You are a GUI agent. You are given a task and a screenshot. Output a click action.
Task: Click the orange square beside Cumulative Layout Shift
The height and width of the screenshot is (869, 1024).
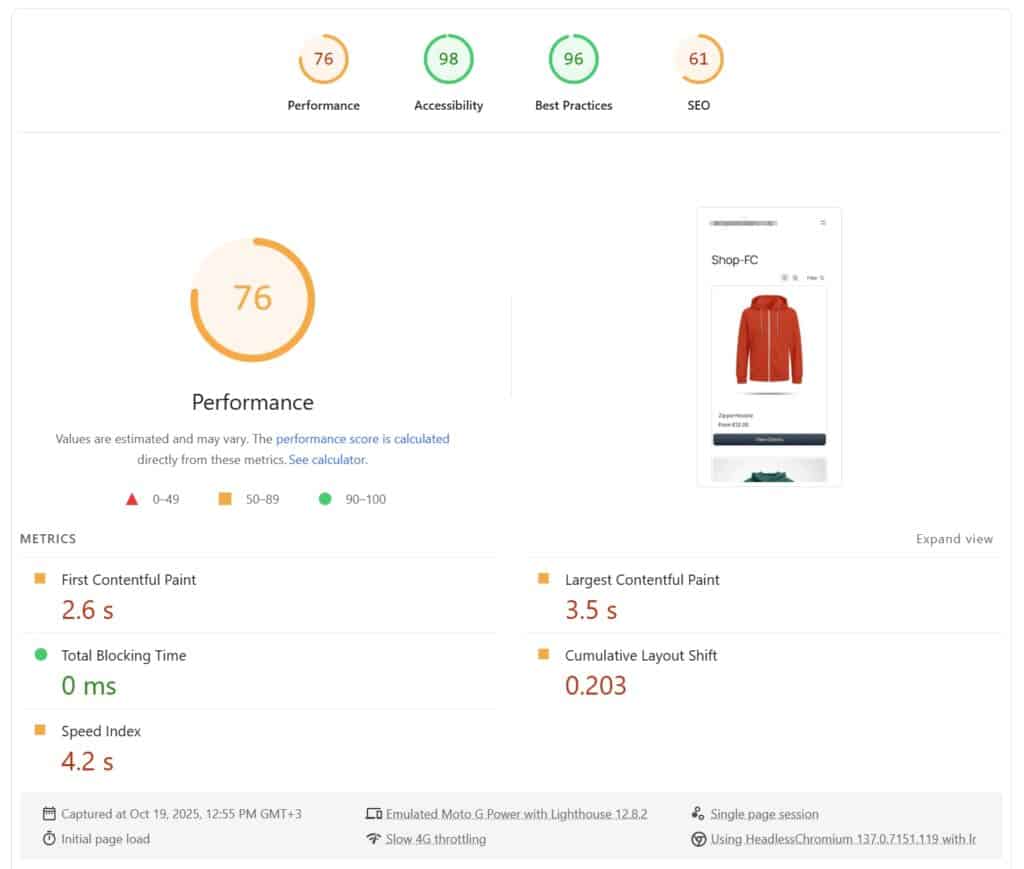tap(544, 655)
